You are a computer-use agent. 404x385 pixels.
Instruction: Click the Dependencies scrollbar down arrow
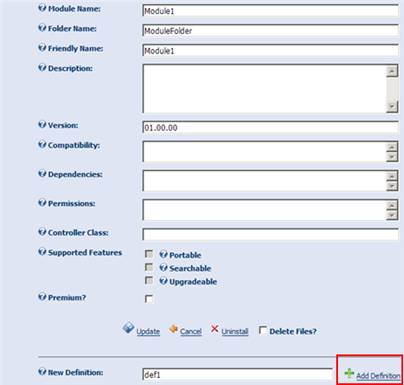pyautogui.click(x=392, y=185)
